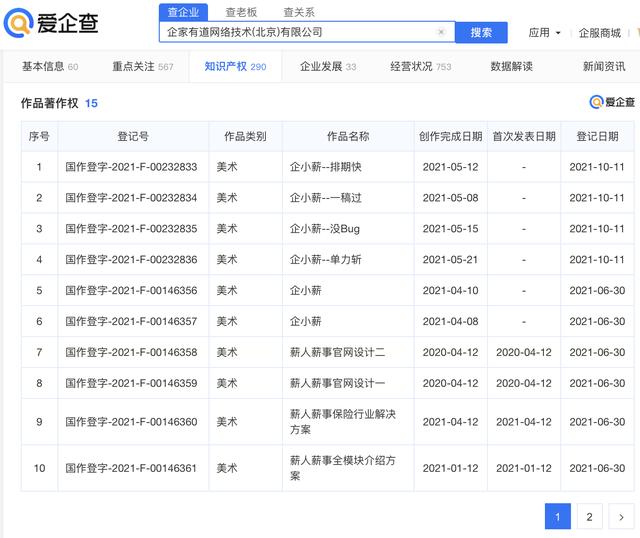Select registration number 国作登字-2021-F-00232836

[131, 260]
